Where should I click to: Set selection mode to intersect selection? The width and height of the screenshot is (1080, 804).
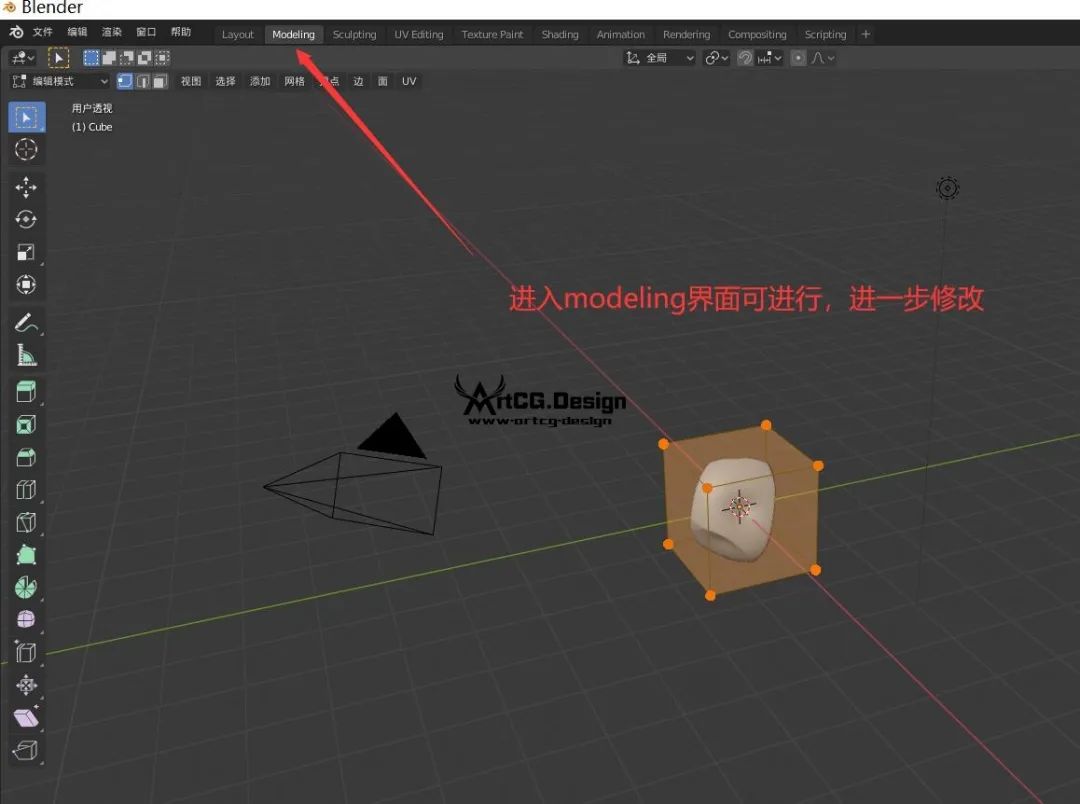163,58
